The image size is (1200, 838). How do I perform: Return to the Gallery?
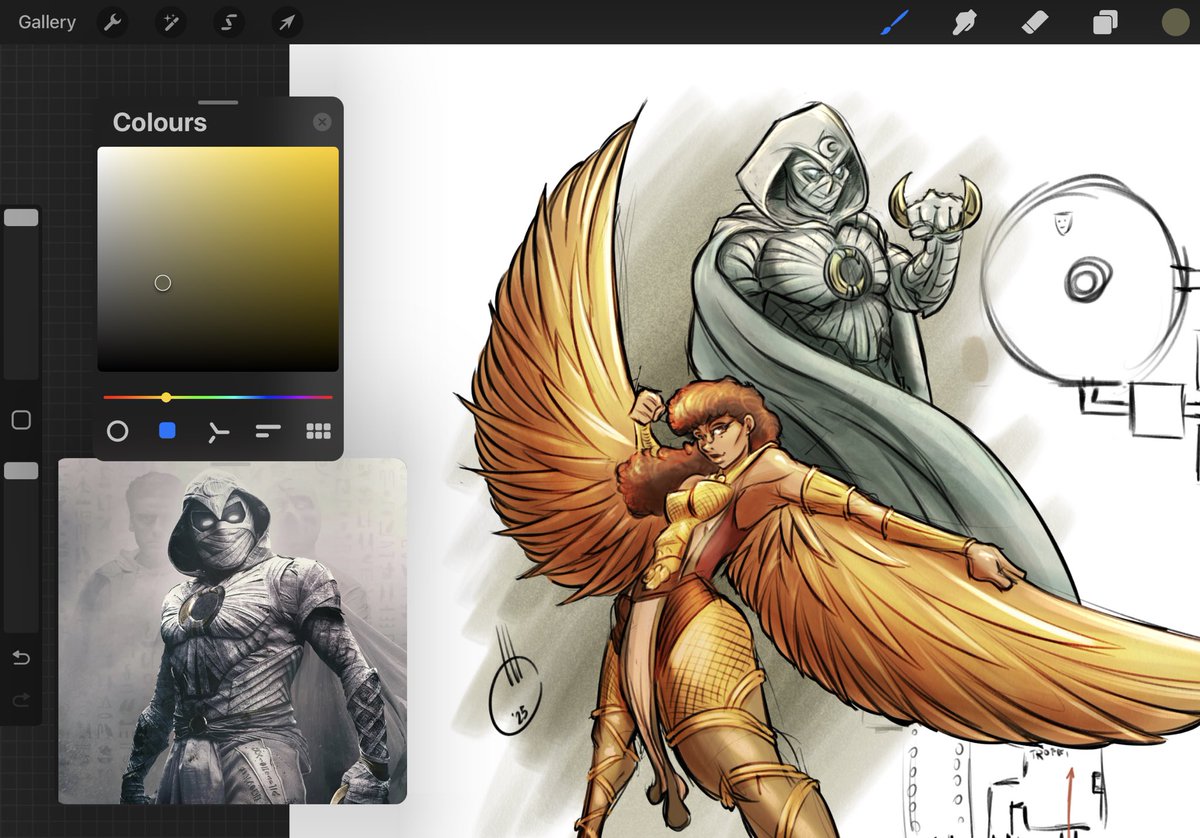(47, 22)
